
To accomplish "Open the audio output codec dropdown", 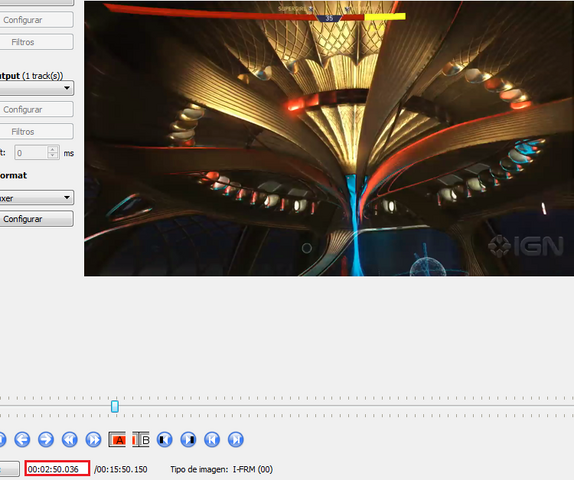I will pyautogui.click(x=36, y=88).
